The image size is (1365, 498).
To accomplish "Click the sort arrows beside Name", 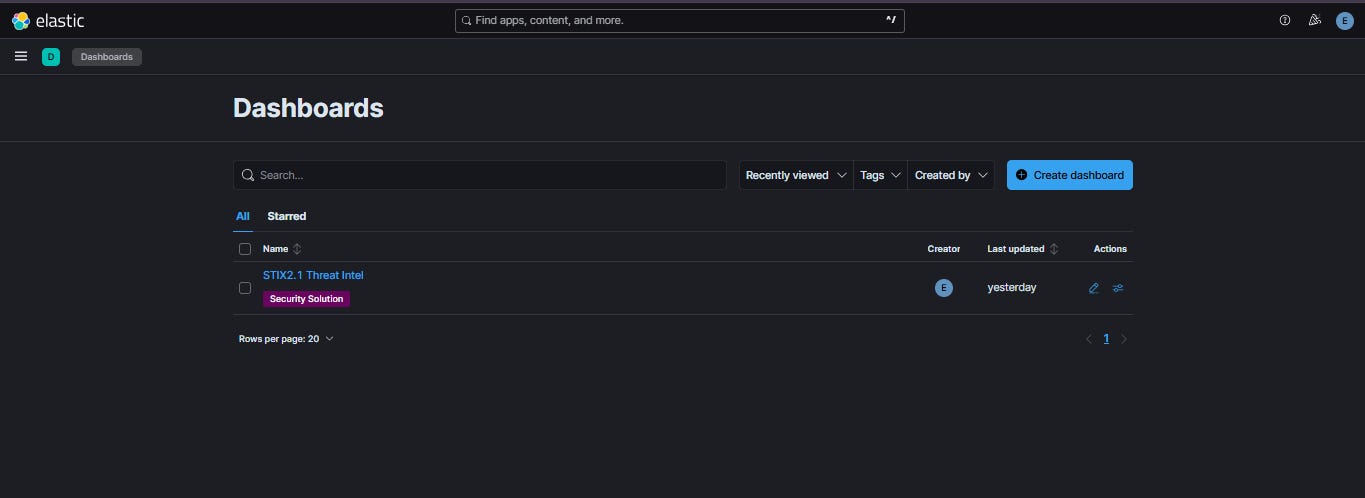I will (297, 249).
